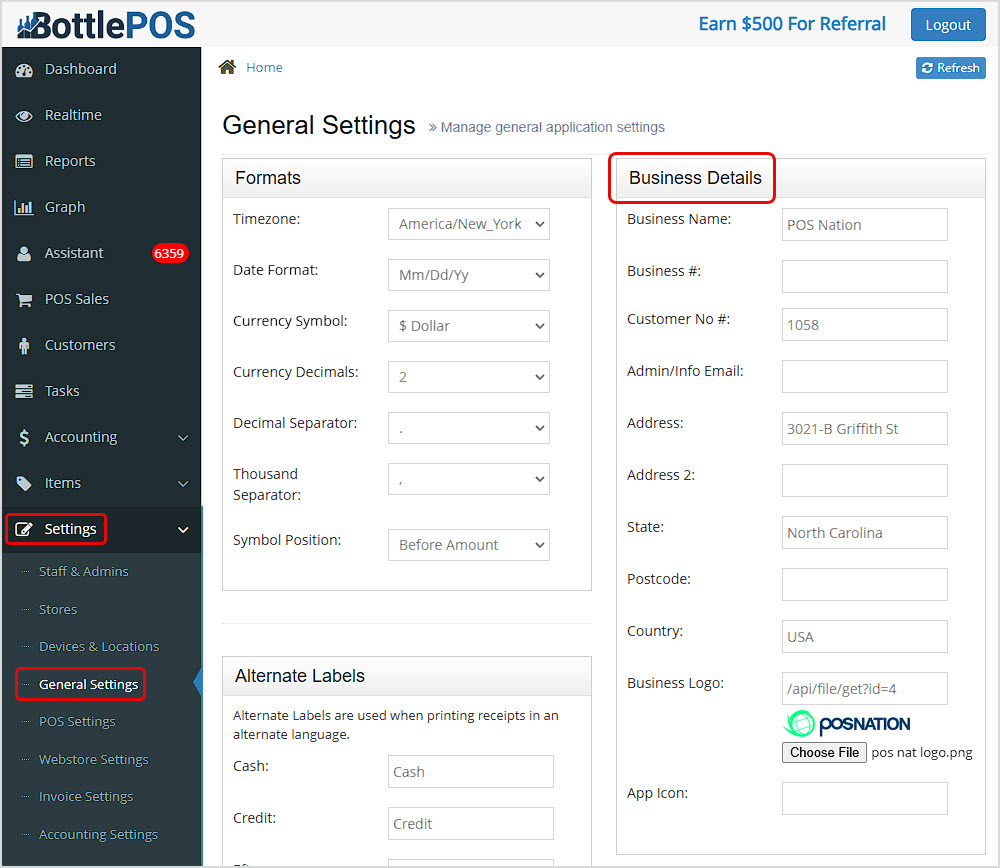Open the Earn $500 For Referral link
Image resolution: width=1000 pixels, height=868 pixels.
[792, 23]
